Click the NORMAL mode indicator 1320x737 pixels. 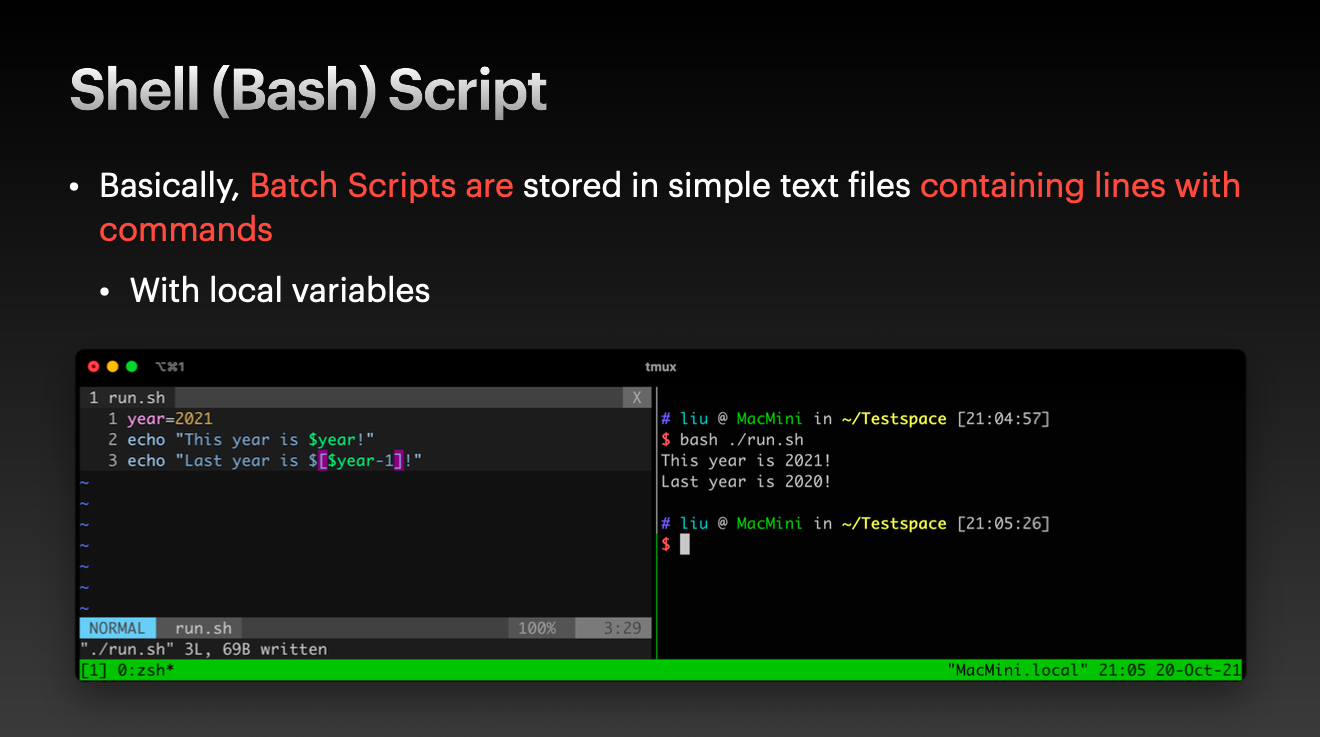117,628
